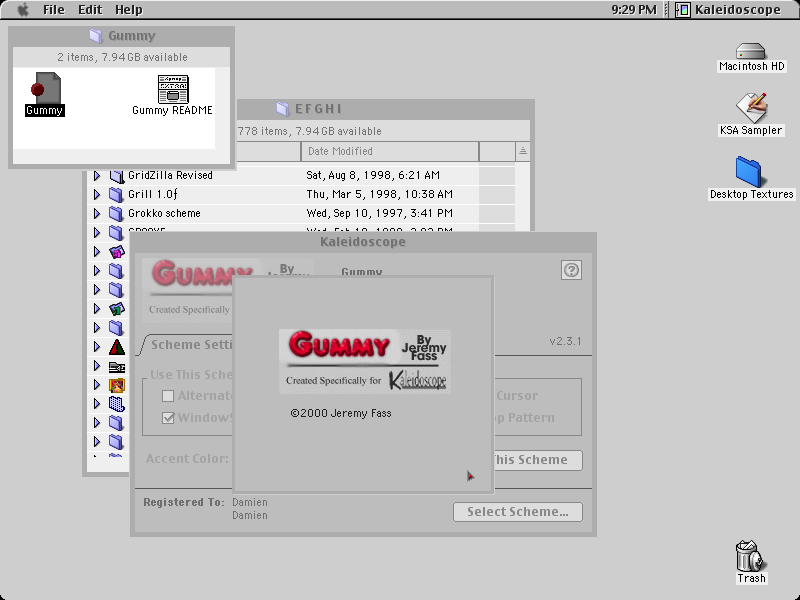Expand the row with the orange picture icon
Viewport: 800px width, 600px height.
pos(97,385)
